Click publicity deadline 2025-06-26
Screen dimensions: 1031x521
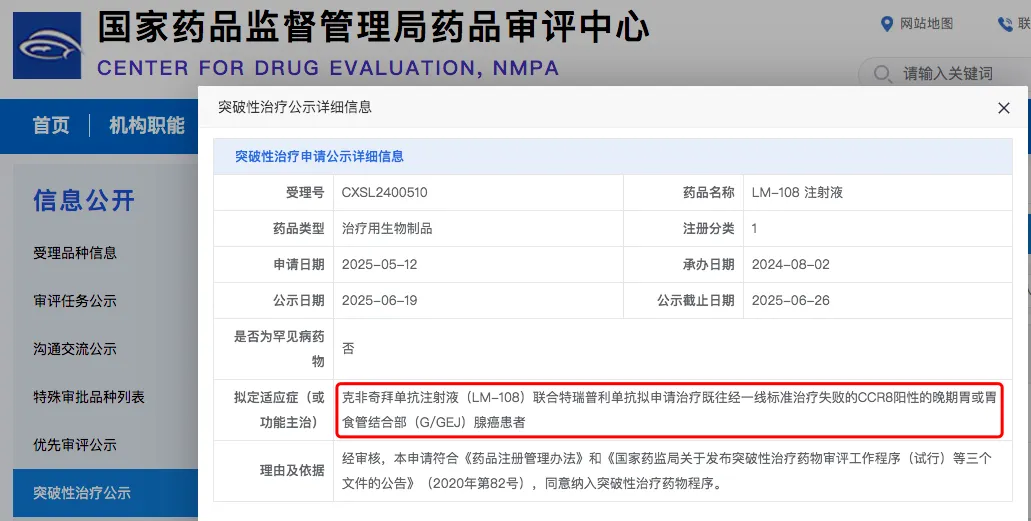[x=790, y=301]
